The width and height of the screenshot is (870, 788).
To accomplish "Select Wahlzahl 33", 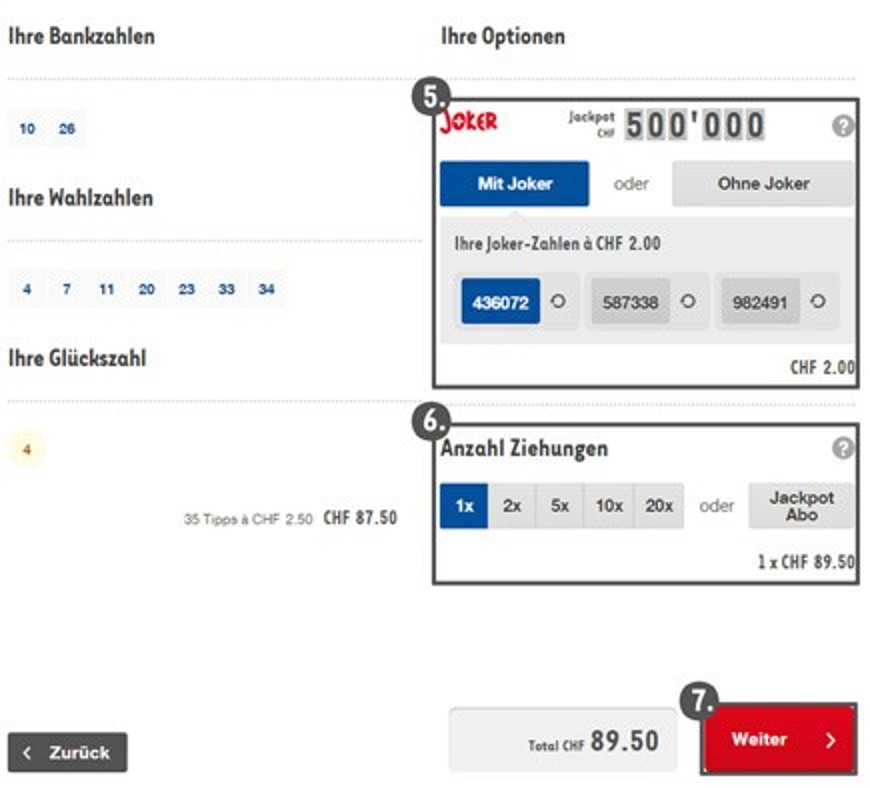I will coord(225,289).
